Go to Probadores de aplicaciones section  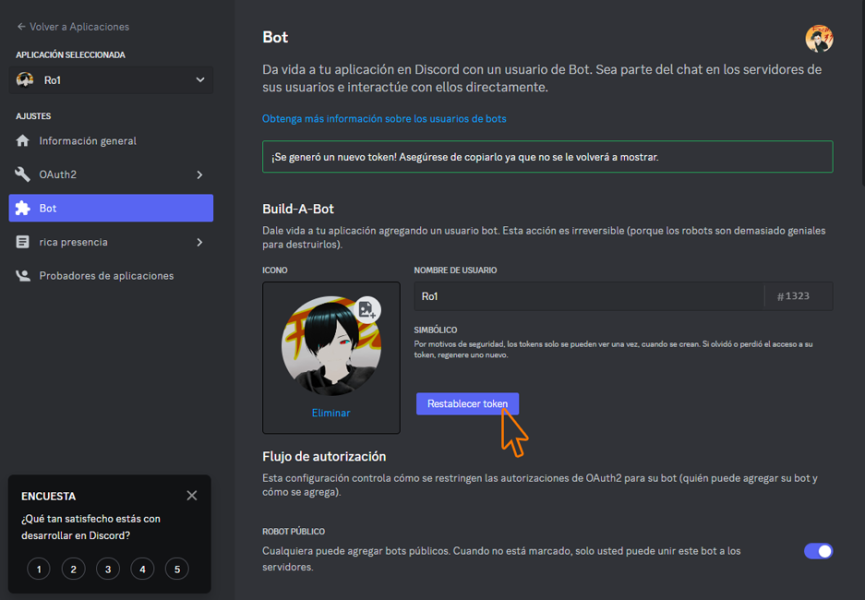click(x=106, y=276)
